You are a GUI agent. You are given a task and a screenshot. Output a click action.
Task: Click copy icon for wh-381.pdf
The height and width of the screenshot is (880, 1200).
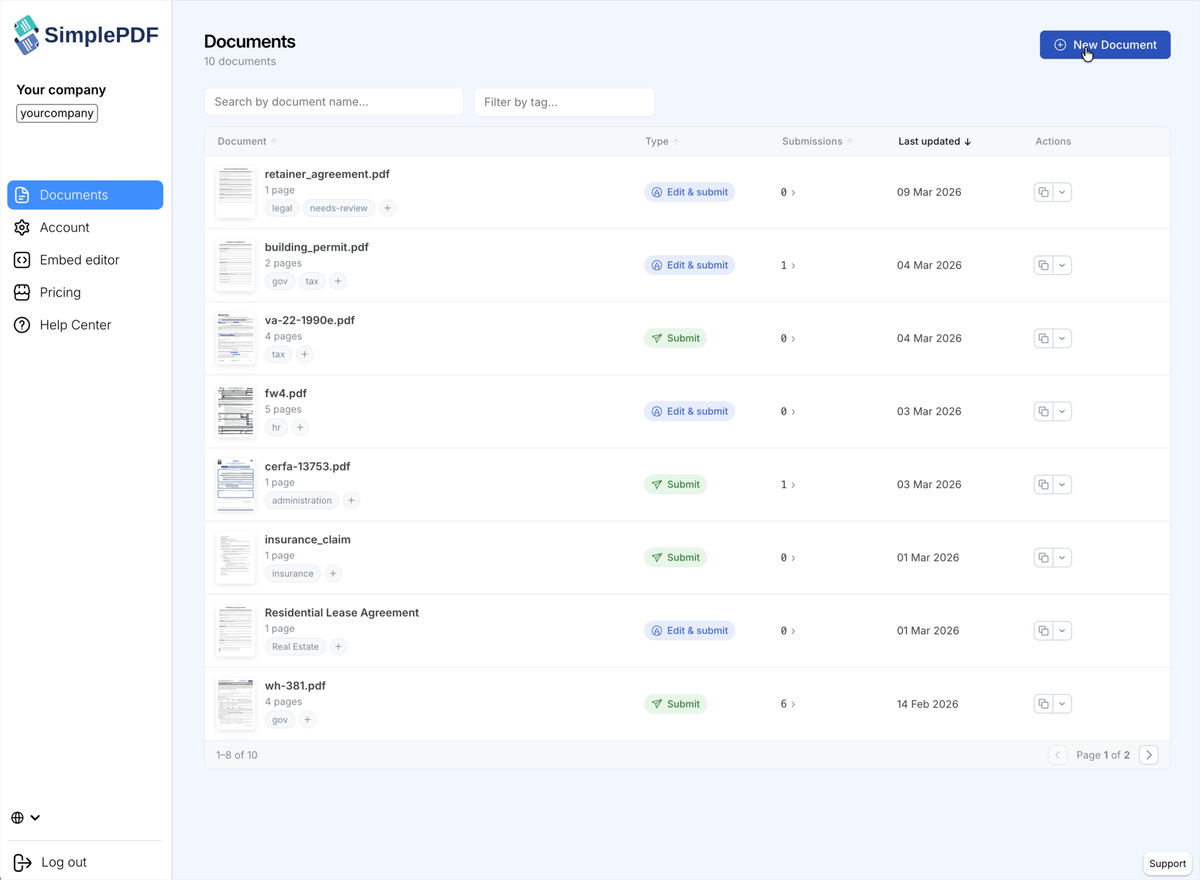[x=1043, y=704]
